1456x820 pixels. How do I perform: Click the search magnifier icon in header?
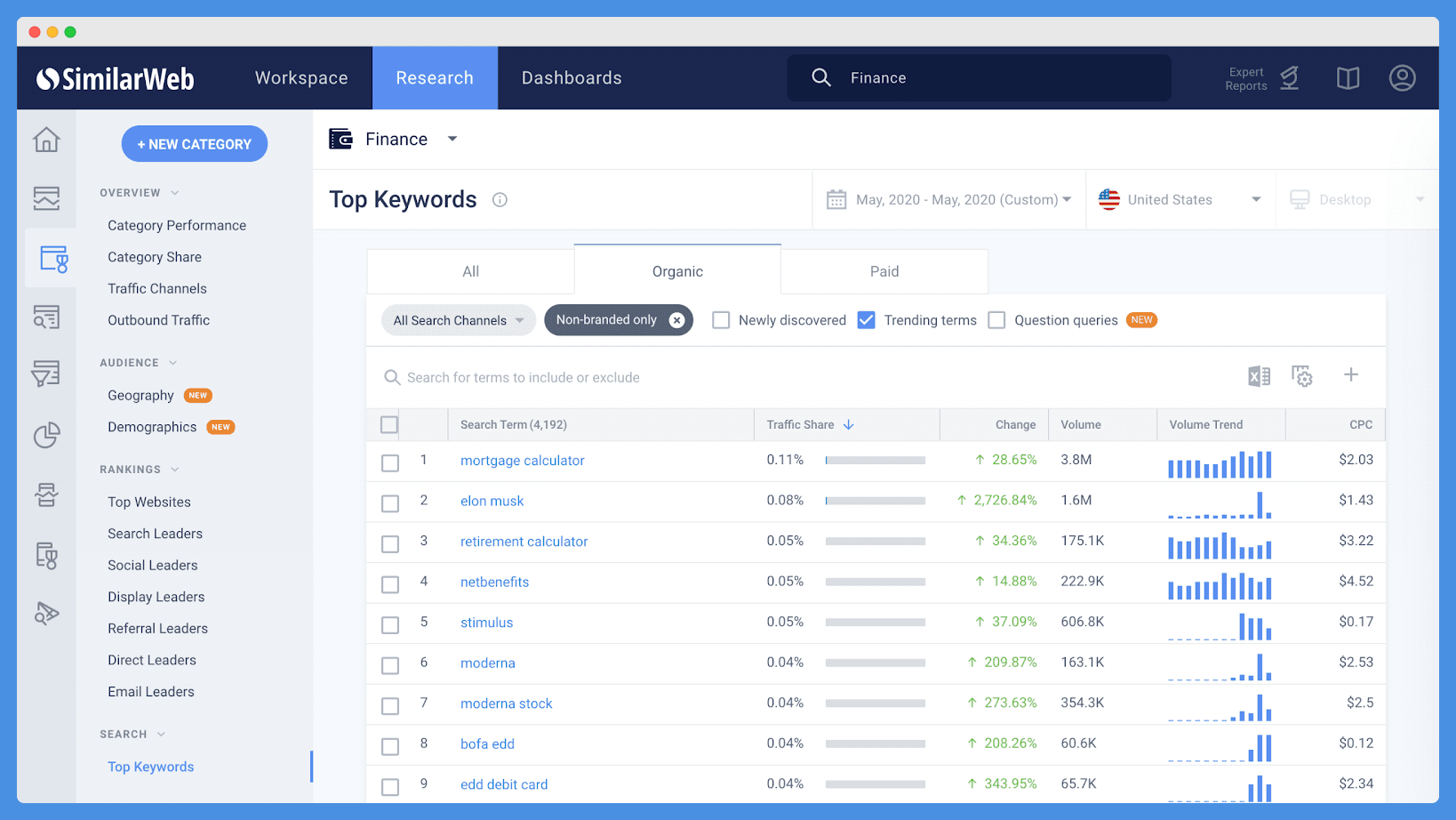[821, 77]
